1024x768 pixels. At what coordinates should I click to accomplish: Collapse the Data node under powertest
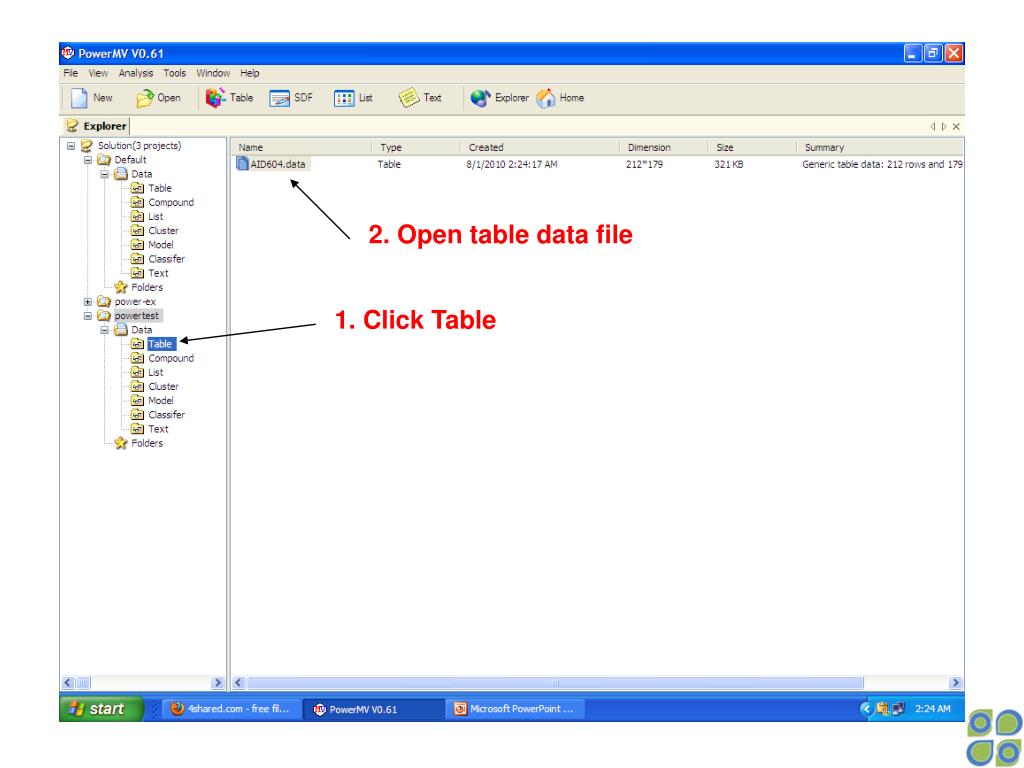[x=104, y=330]
